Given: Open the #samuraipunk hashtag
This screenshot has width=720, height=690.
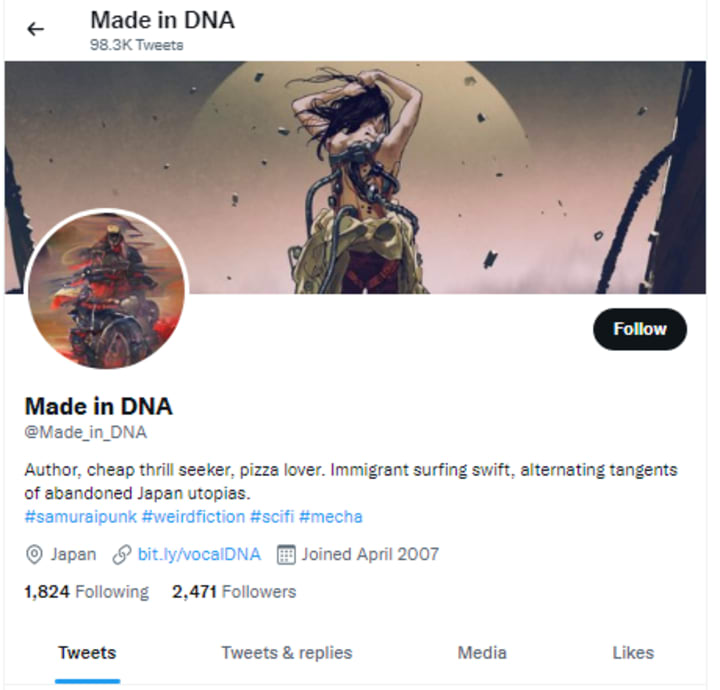Looking at the screenshot, I should 81,516.
